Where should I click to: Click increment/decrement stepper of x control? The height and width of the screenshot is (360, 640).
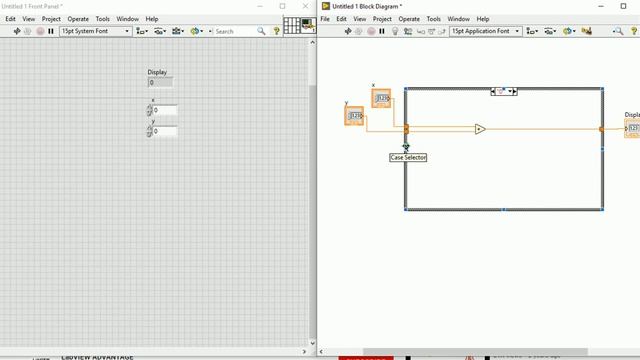[x=149, y=110]
